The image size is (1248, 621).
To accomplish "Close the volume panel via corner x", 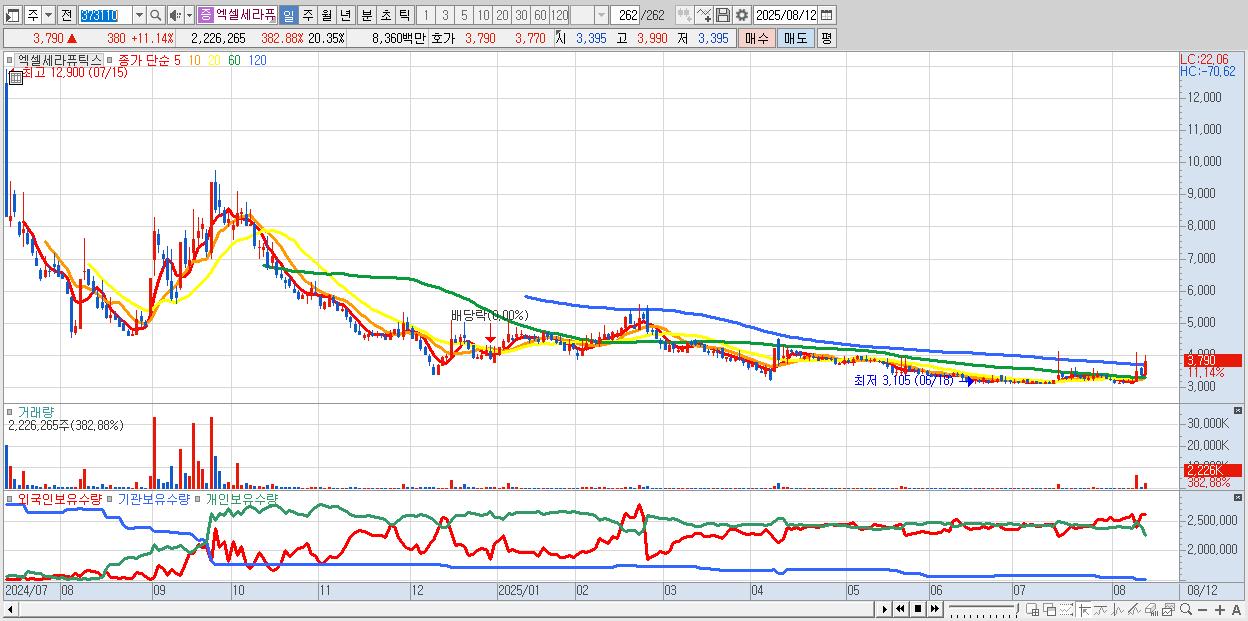I will [1238, 410].
